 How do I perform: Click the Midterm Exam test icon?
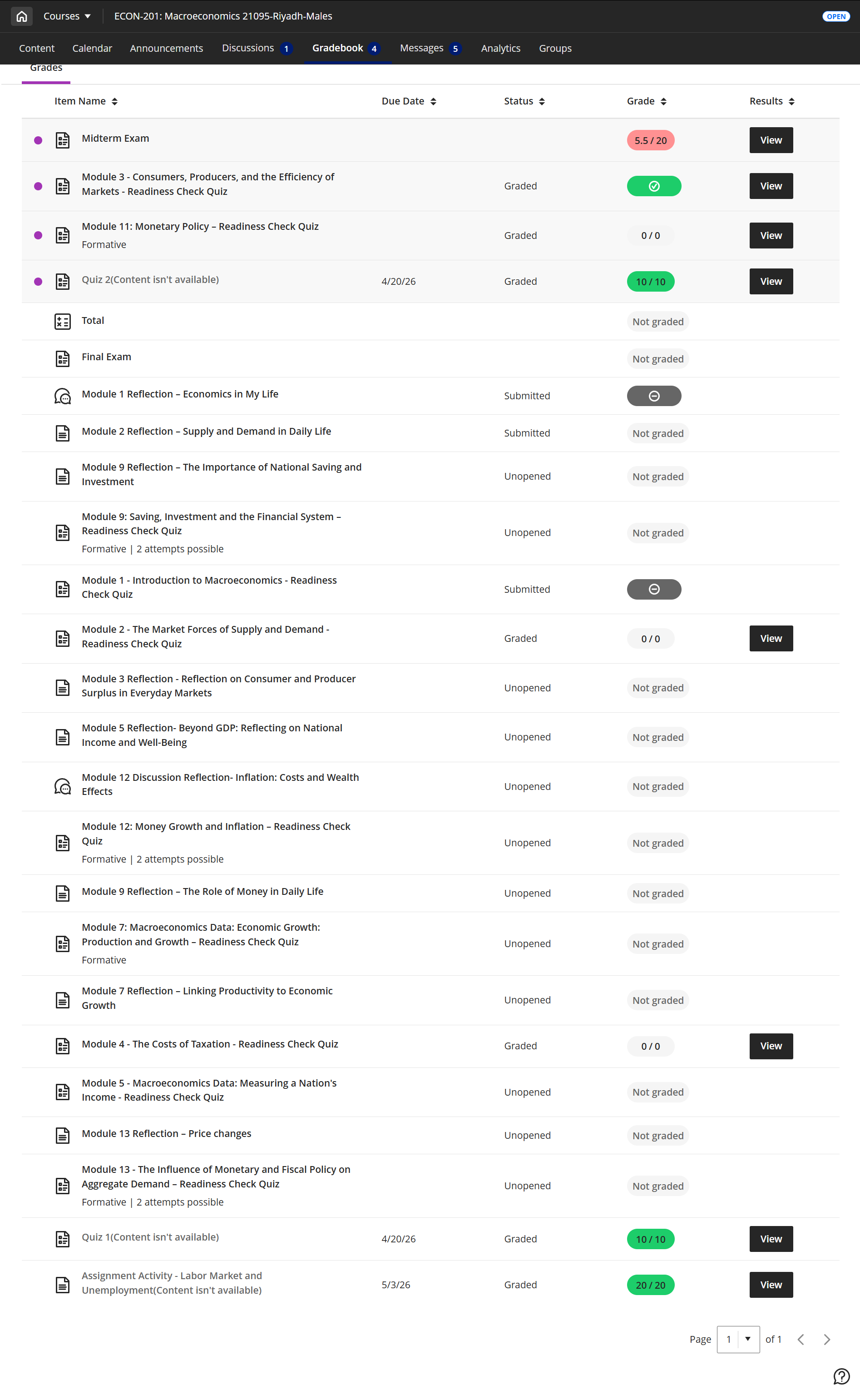pyautogui.click(x=63, y=140)
